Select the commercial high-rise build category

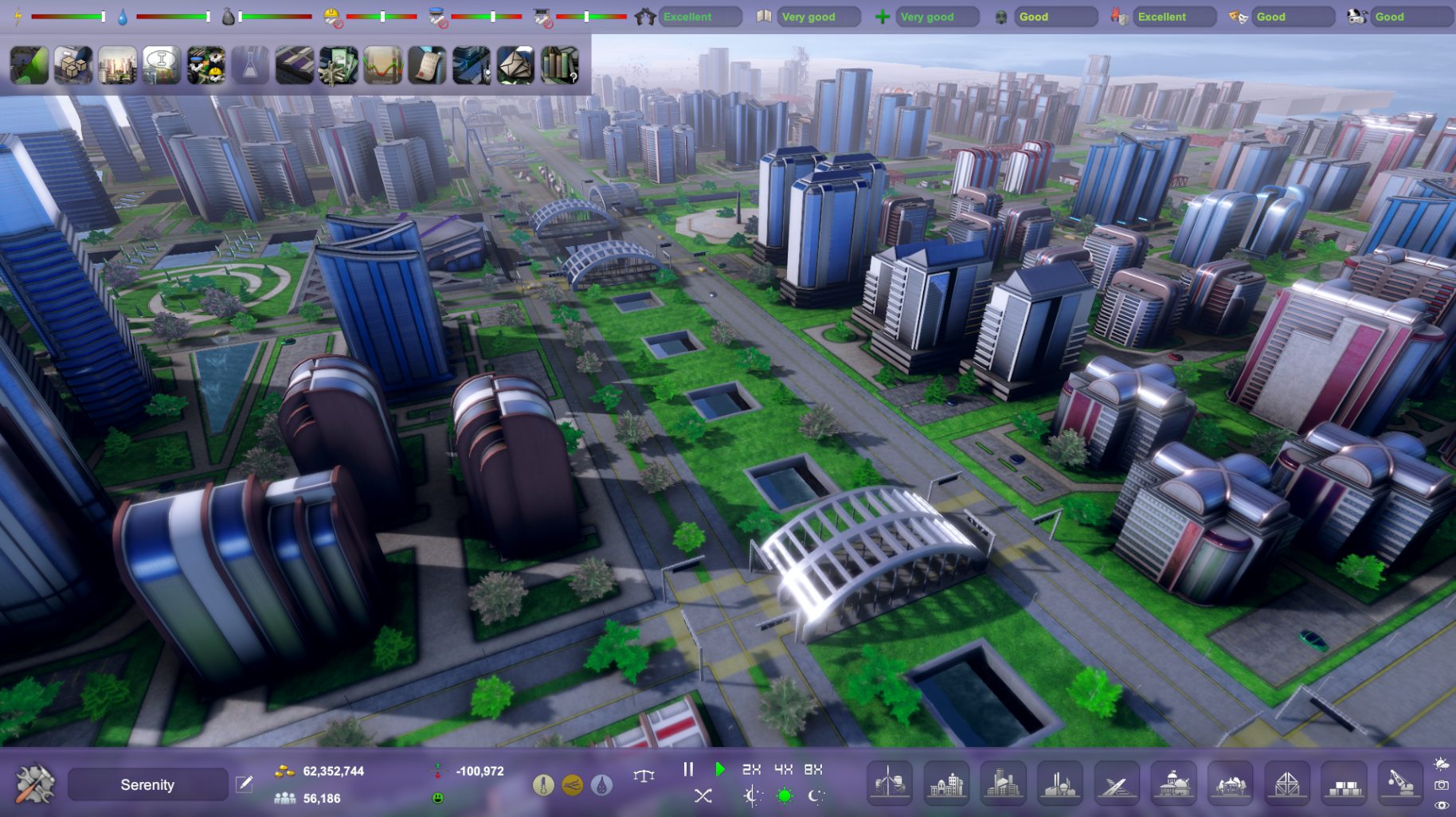[x=1003, y=783]
